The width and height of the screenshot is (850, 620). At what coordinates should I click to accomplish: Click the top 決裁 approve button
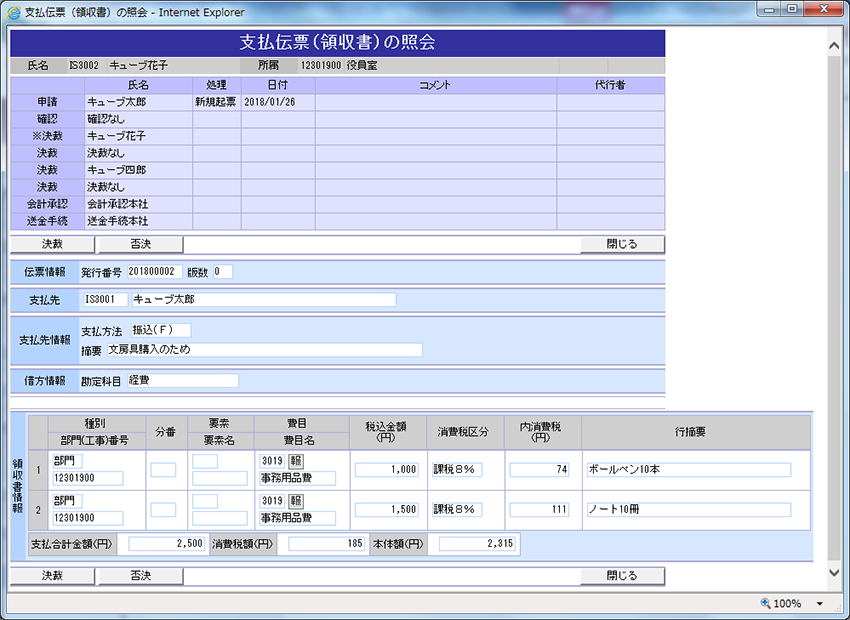click(x=53, y=244)
